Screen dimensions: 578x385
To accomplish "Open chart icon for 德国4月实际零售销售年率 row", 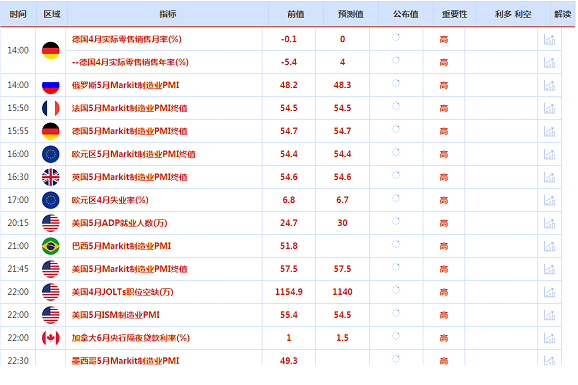I will [x=549, y=62].
